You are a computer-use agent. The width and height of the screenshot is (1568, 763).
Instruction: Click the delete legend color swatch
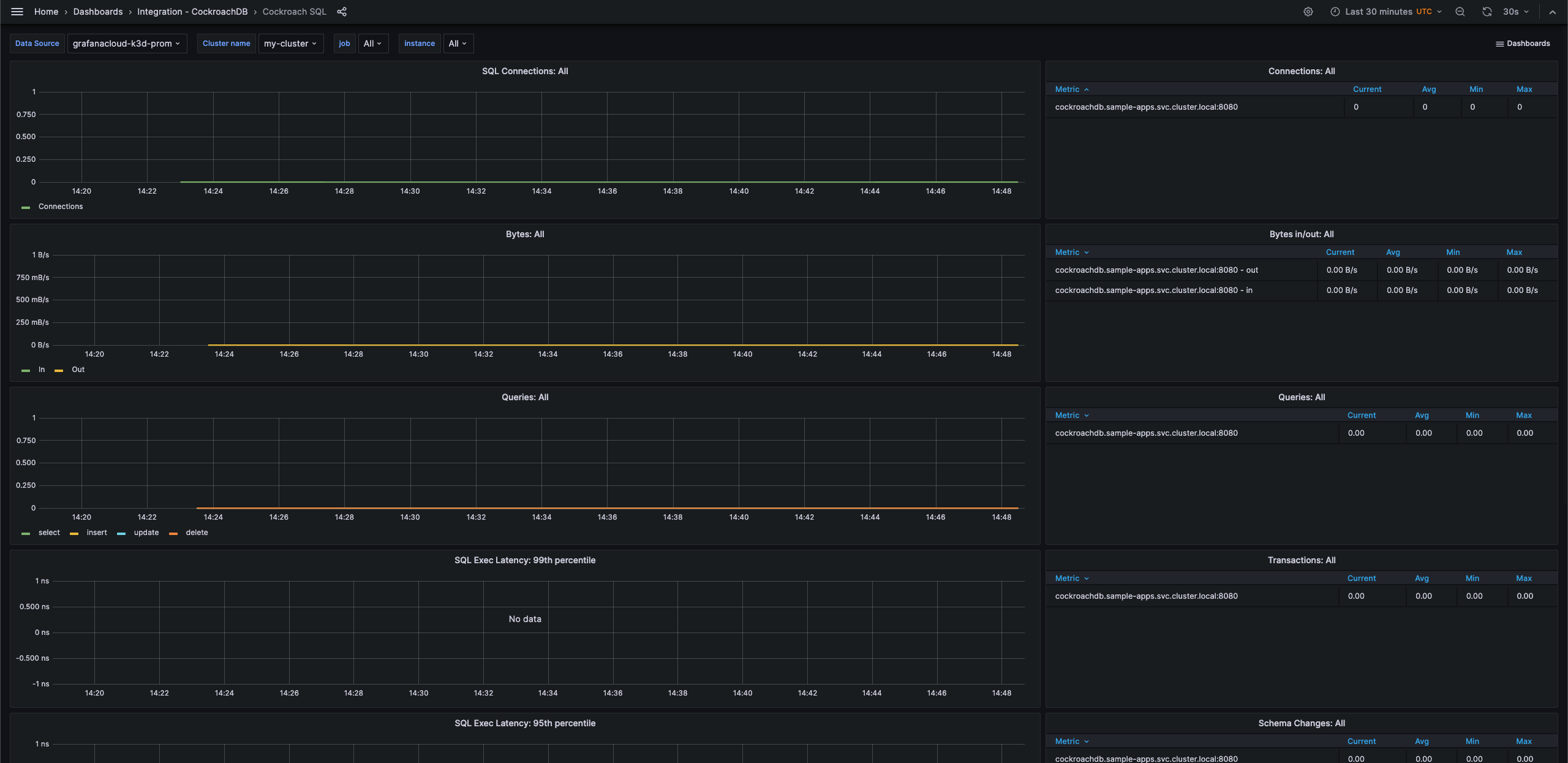[x=173, y=533]
